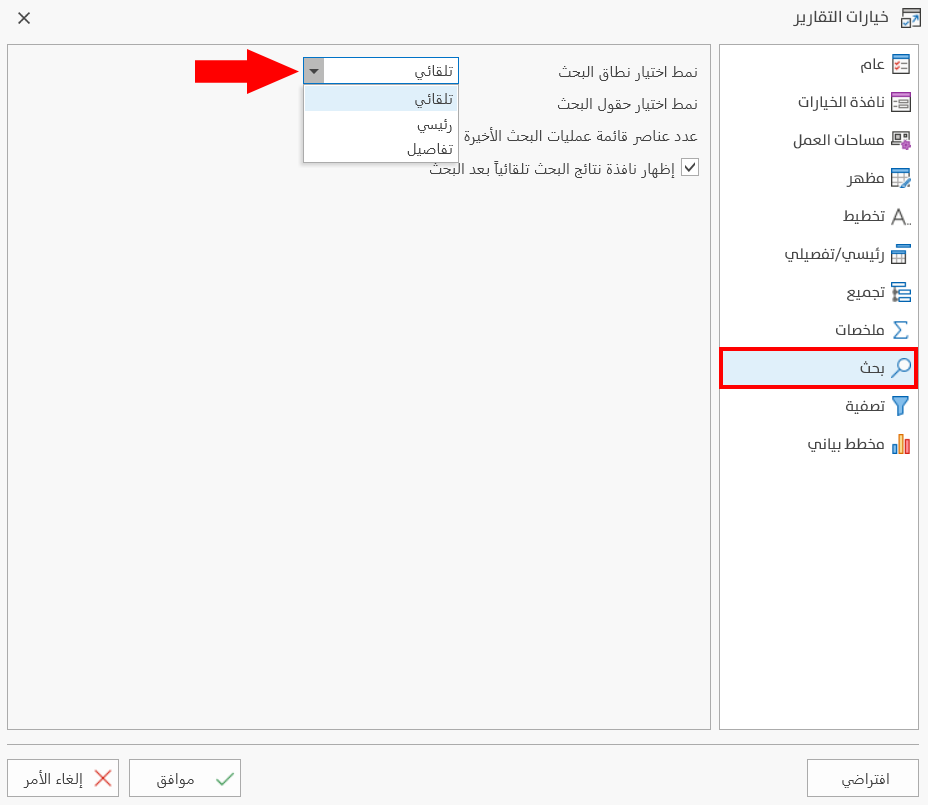Select تفصيل in the dropdown options
The width and height of the screenshot is (928, 805).
coord(380,147)
